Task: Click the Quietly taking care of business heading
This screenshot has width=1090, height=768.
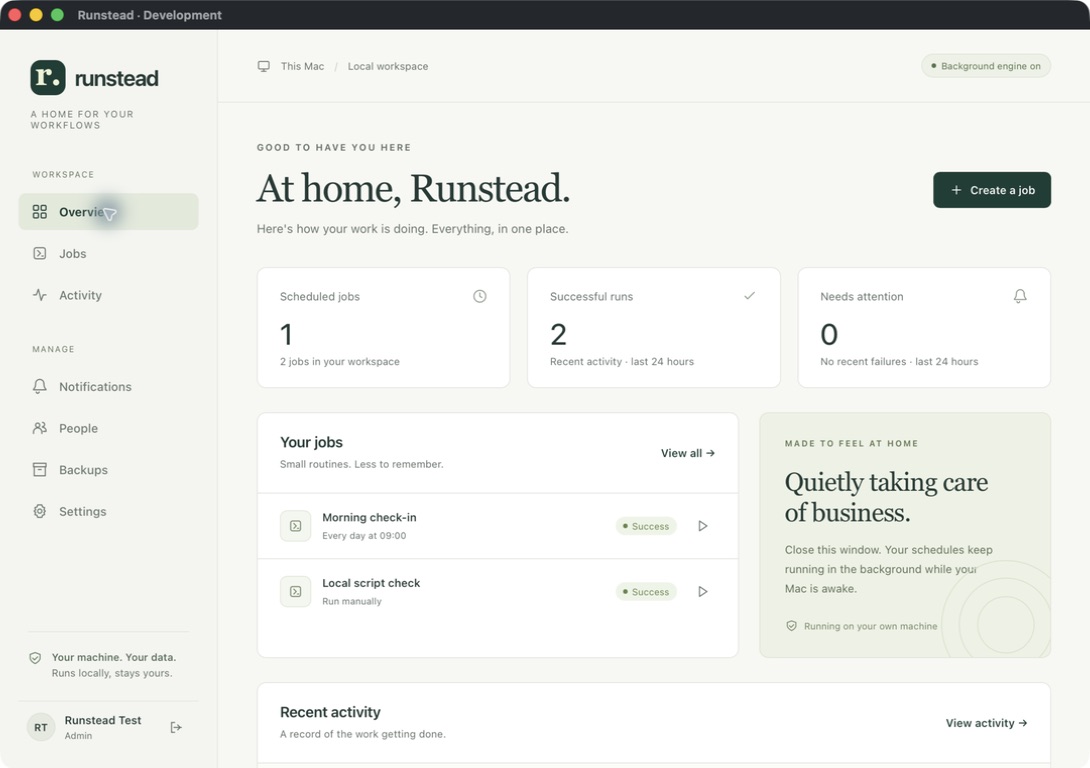Action: click(x=886, y=497)
